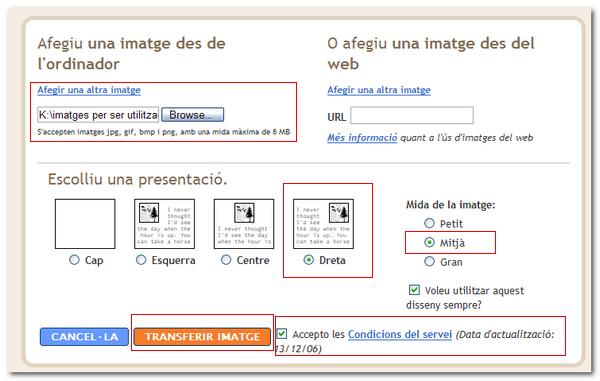Viewport: 600px width, 381px height.
Task: Select the Cap layout radio button
Action: tap(74, 260)
